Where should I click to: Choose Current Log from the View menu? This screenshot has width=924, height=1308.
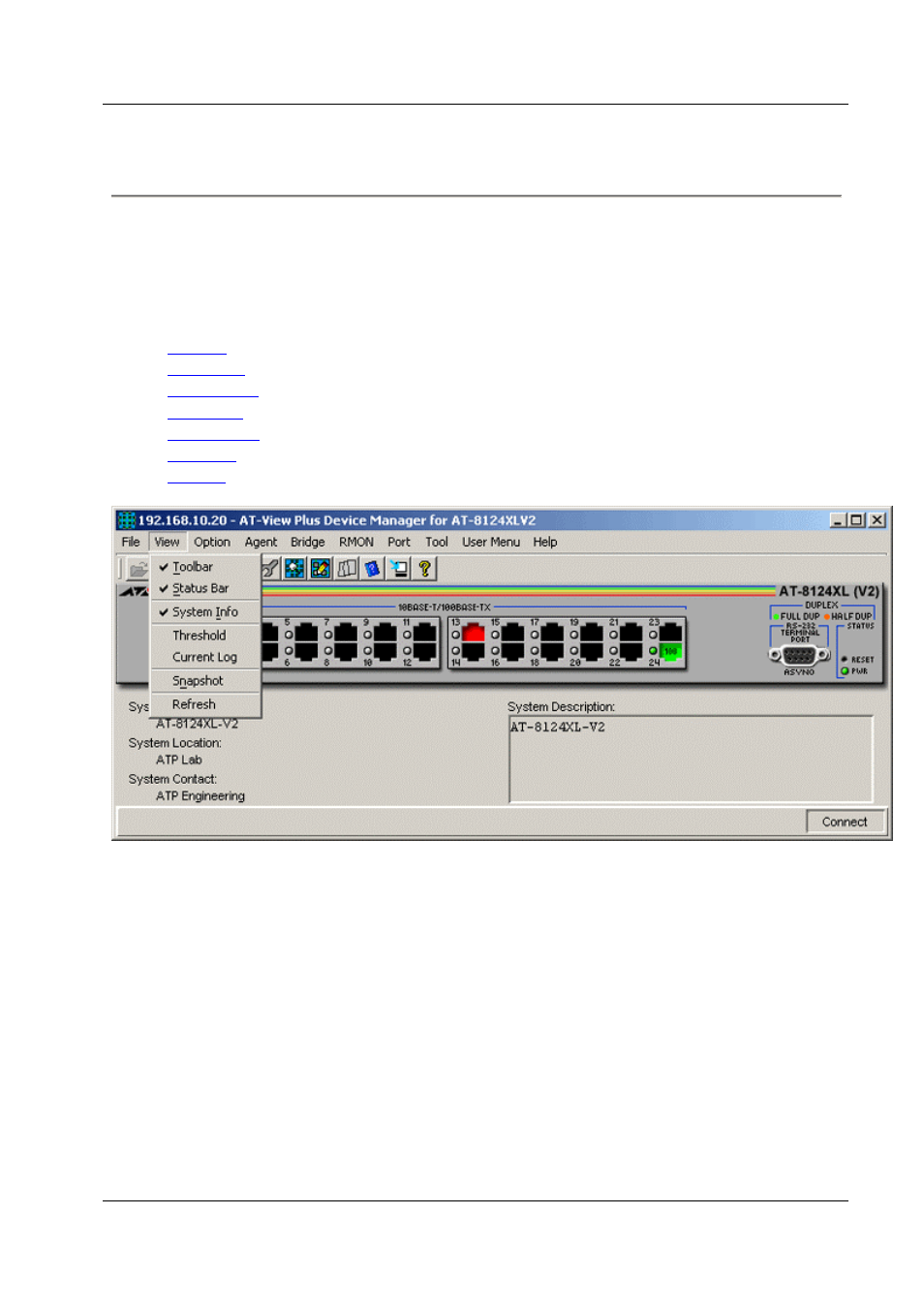coord(205,657)
